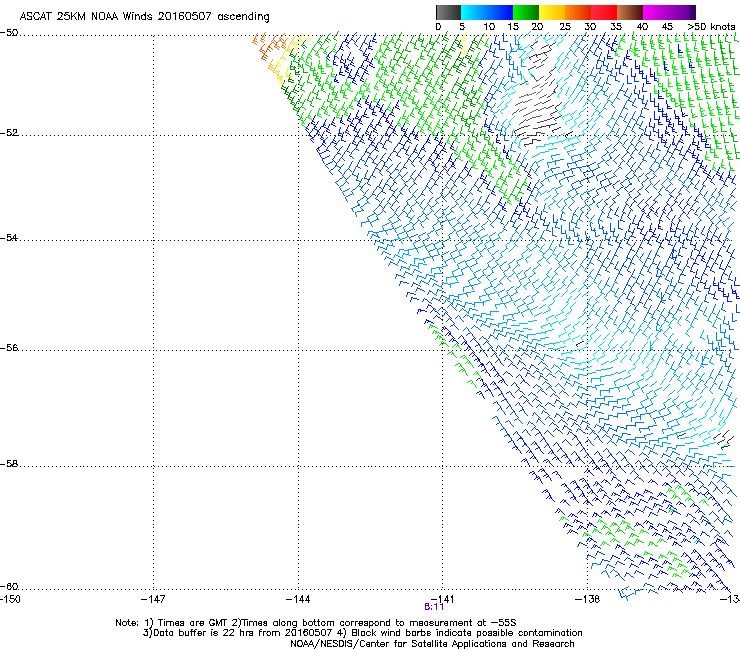This screenshot has height=650, width=740.
Task: Click the -138 longitude axis label
Action: 588,599
